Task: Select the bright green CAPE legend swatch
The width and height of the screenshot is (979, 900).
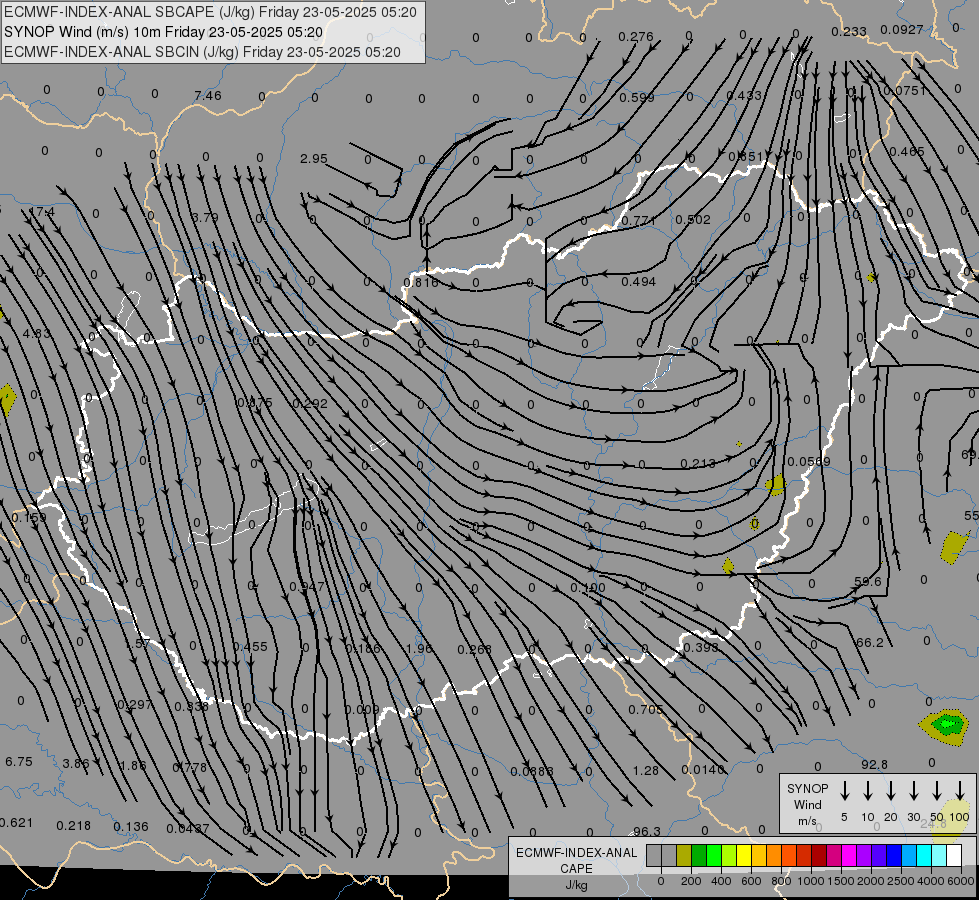Action: (x=714, y=855)
